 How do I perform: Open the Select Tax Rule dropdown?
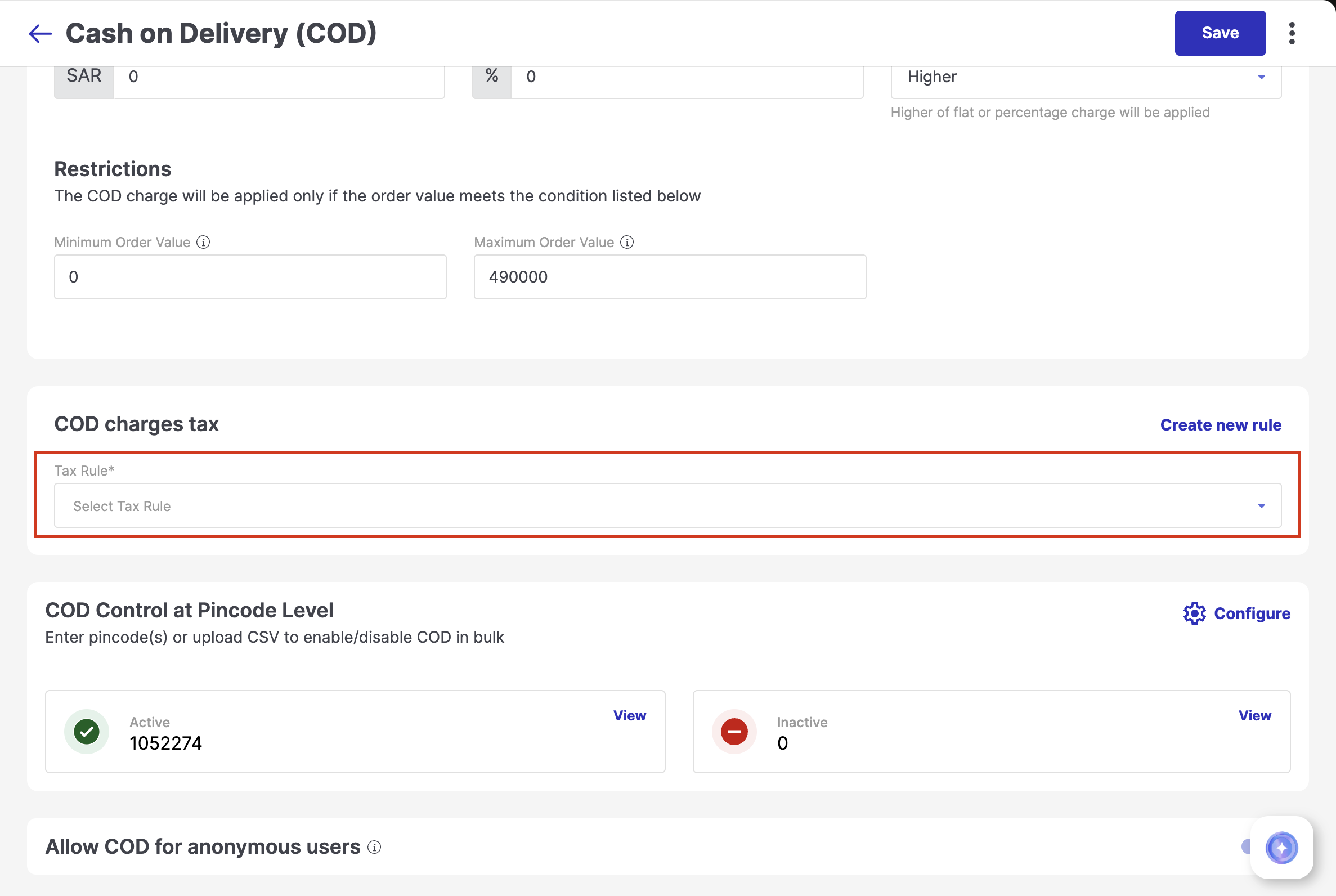click(667, 506)
